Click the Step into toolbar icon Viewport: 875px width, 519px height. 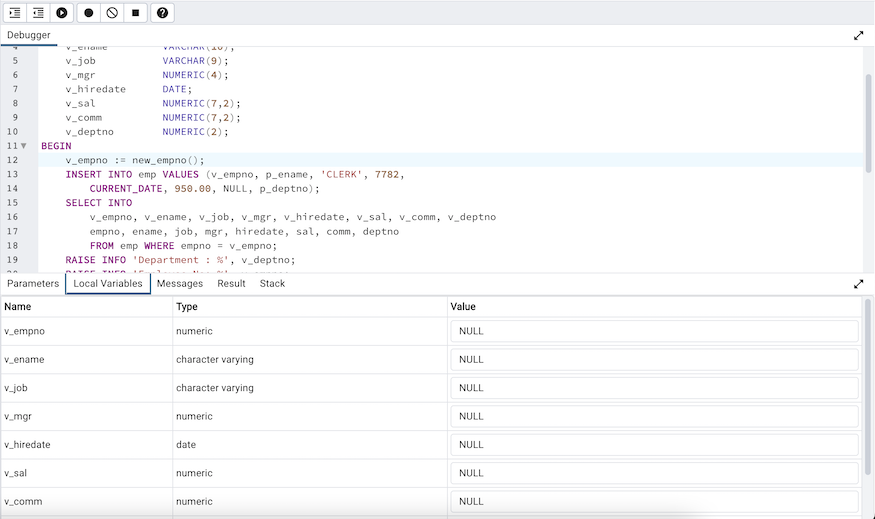coord(15,13)
